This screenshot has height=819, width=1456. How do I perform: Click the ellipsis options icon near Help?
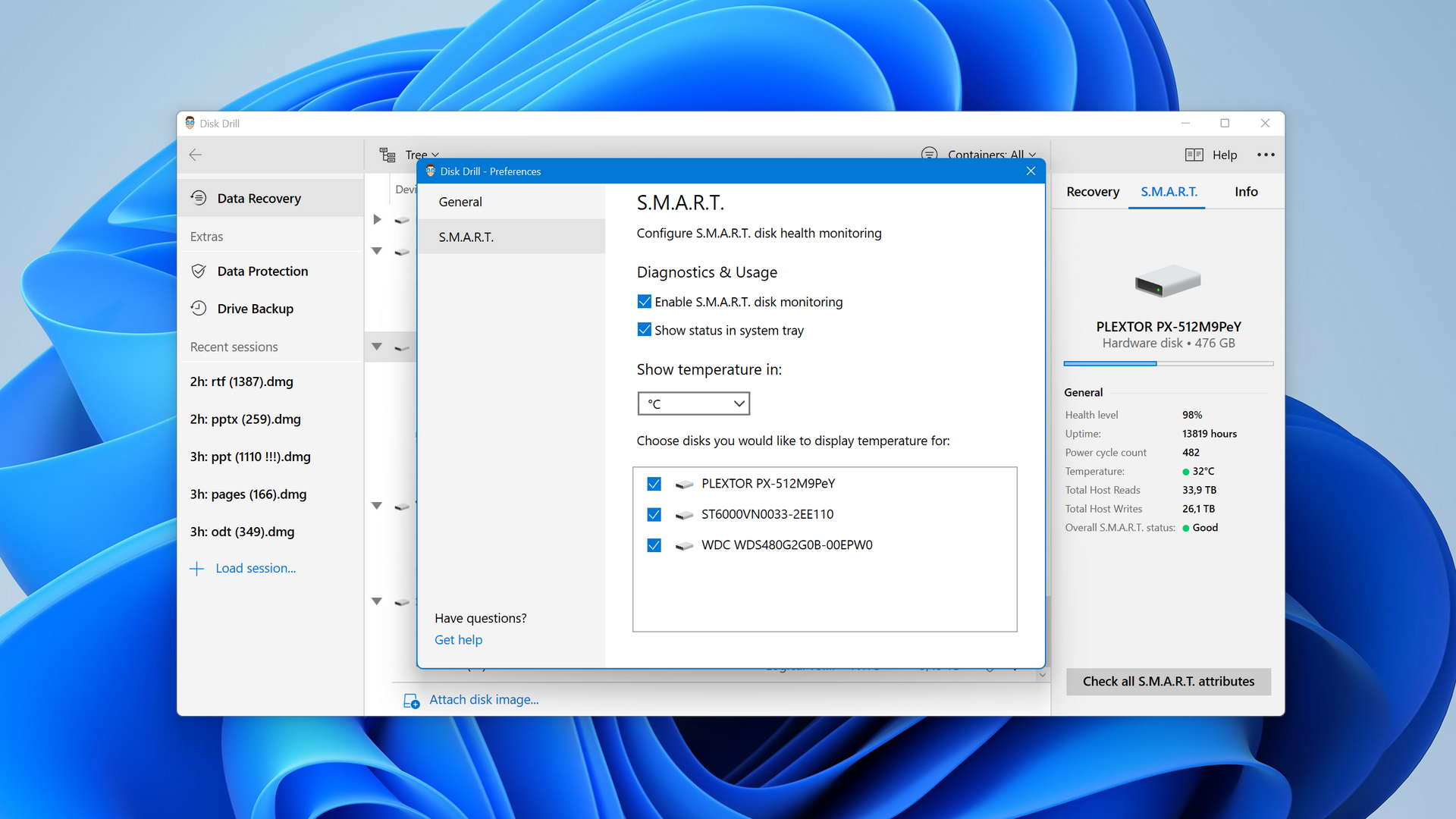(x=1265, y=155)
